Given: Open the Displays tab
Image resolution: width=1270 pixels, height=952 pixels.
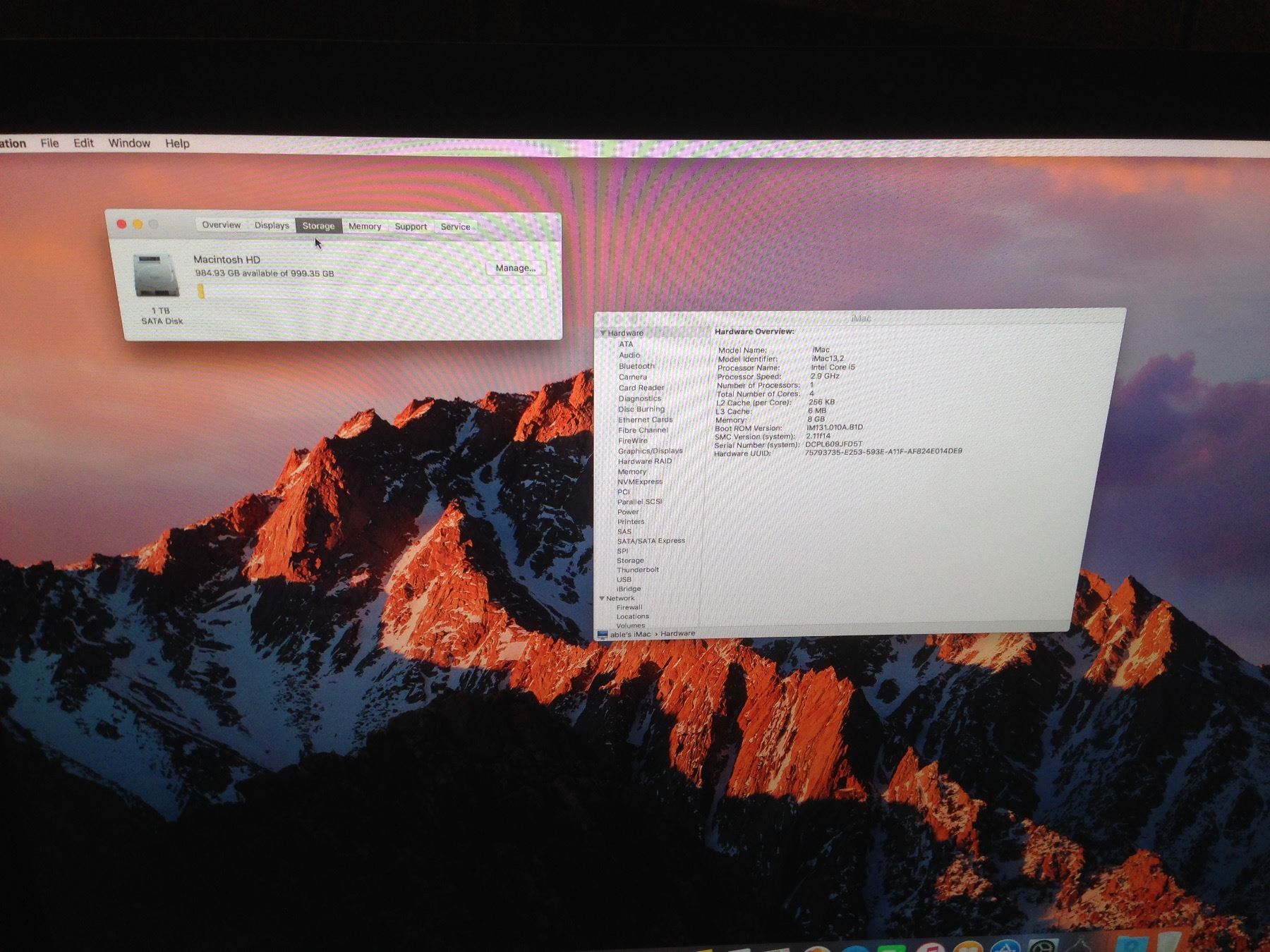Looking at the screenshot, I should coord(272,226).
